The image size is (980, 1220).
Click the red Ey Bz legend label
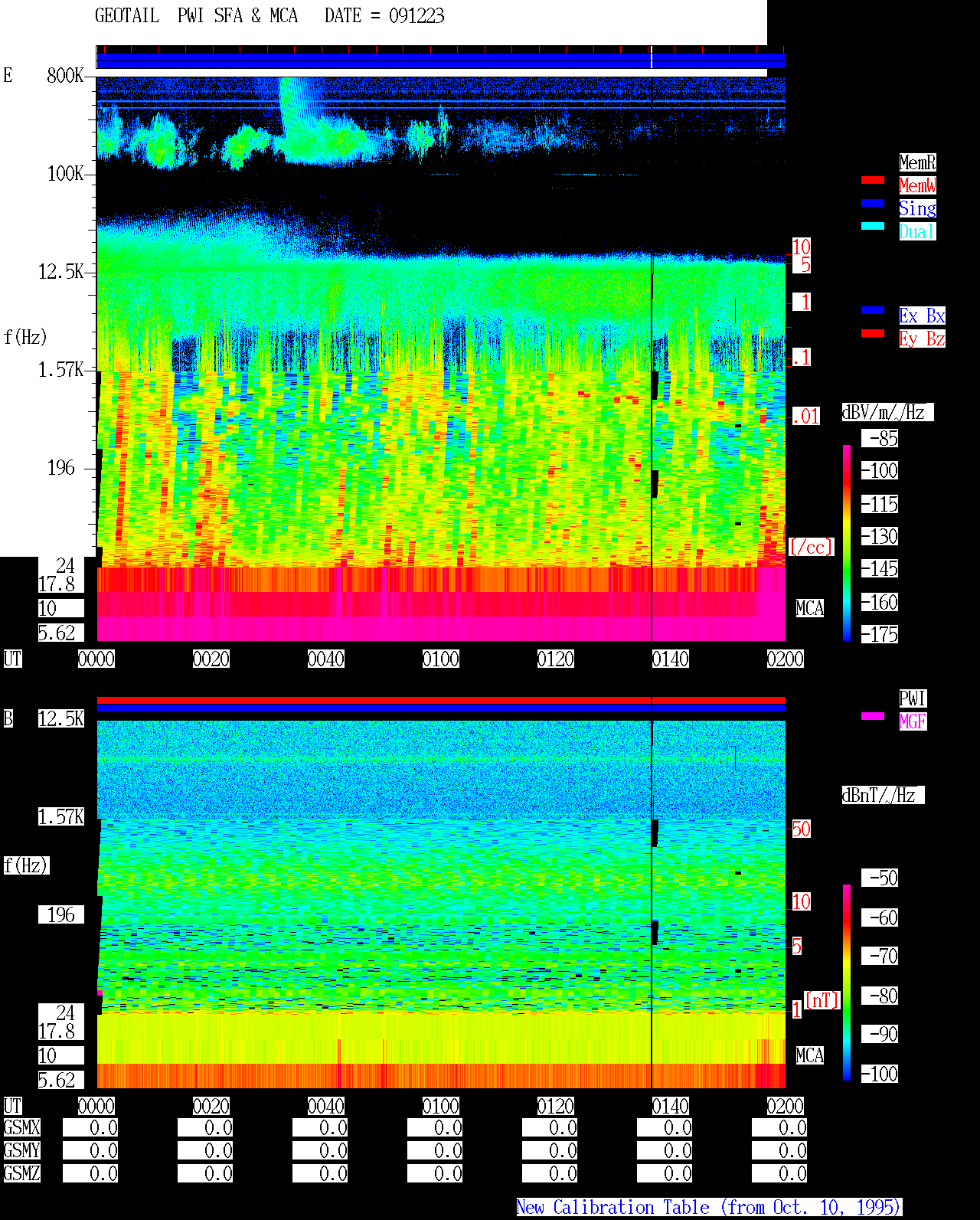922,339
